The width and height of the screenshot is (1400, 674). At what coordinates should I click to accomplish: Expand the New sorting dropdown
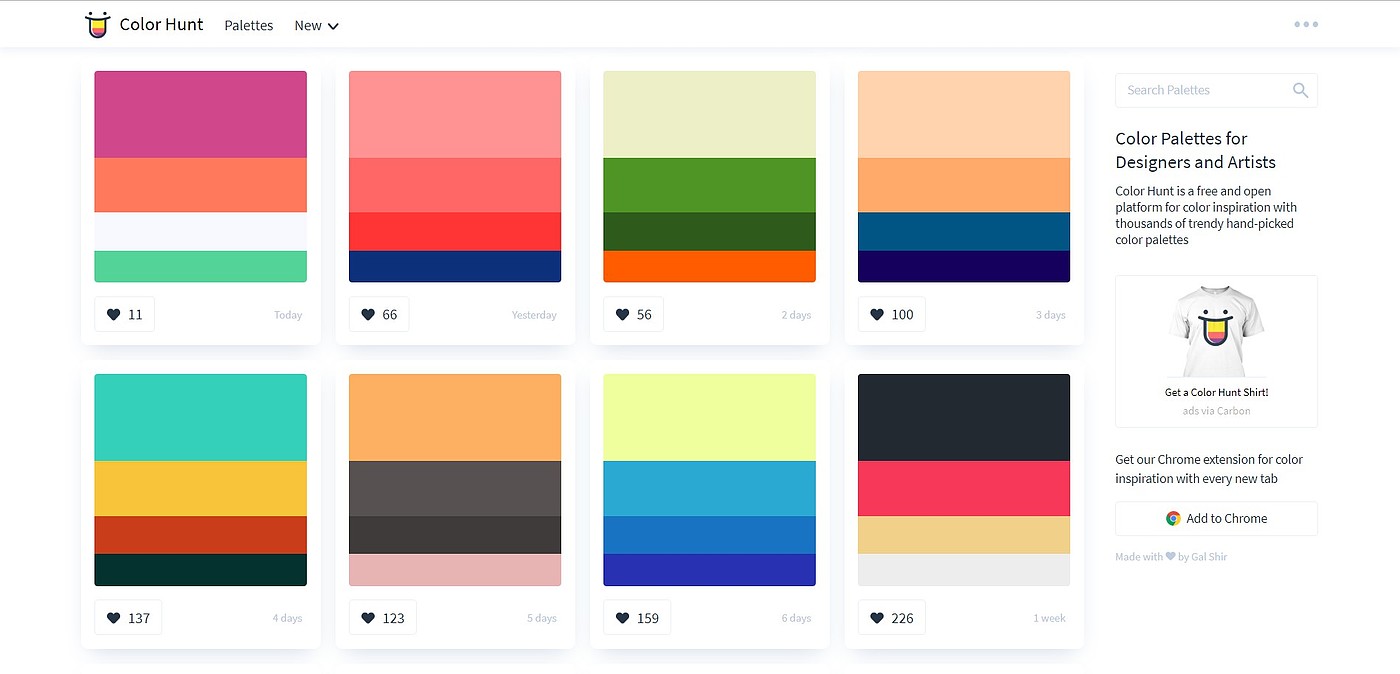point(317,26)
